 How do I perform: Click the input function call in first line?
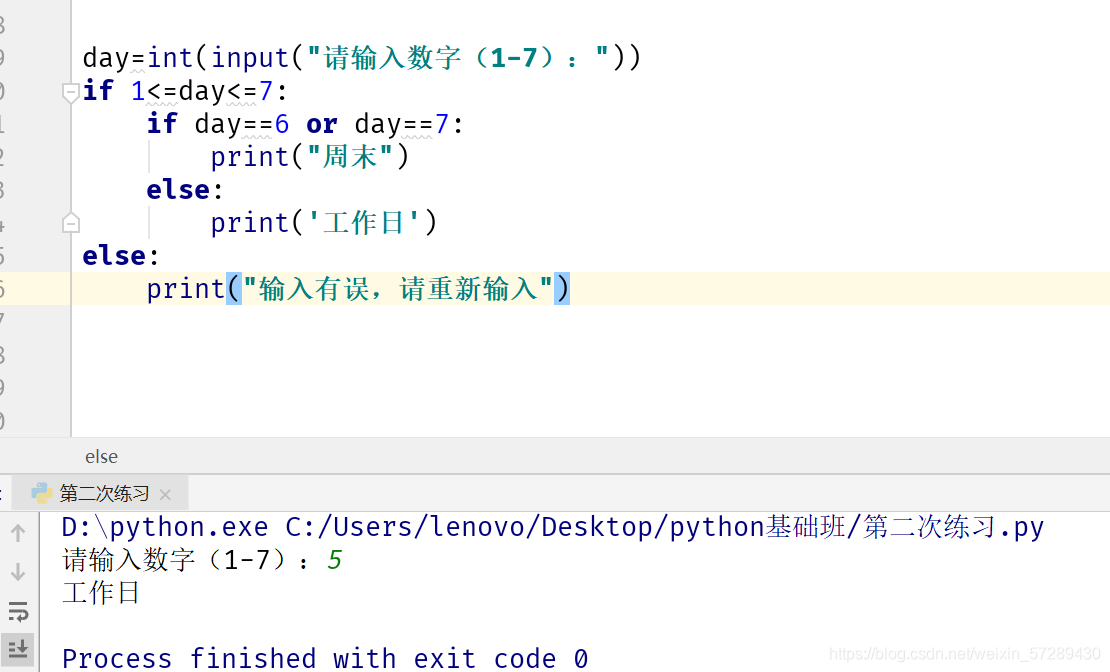(x=250, y=58)
